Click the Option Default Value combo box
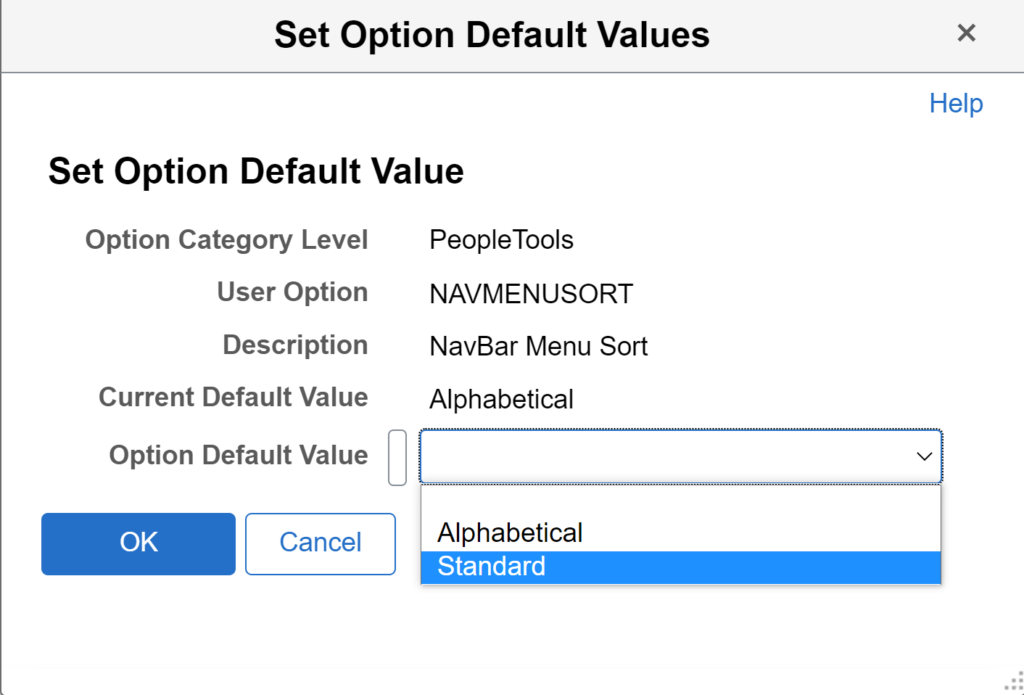 pyautogui.click(x=665, y=457)
